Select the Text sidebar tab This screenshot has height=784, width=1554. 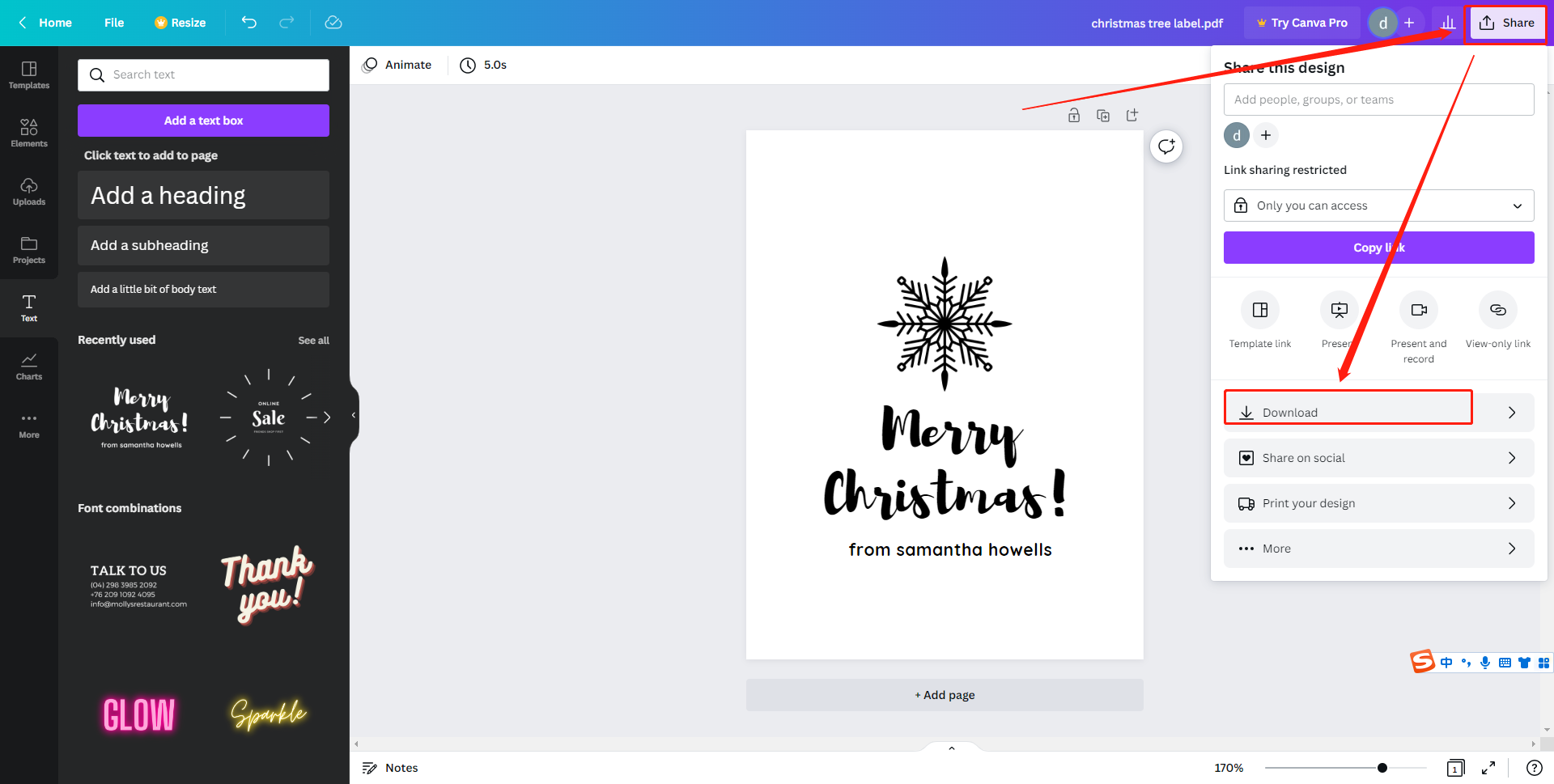click(29, 308)
